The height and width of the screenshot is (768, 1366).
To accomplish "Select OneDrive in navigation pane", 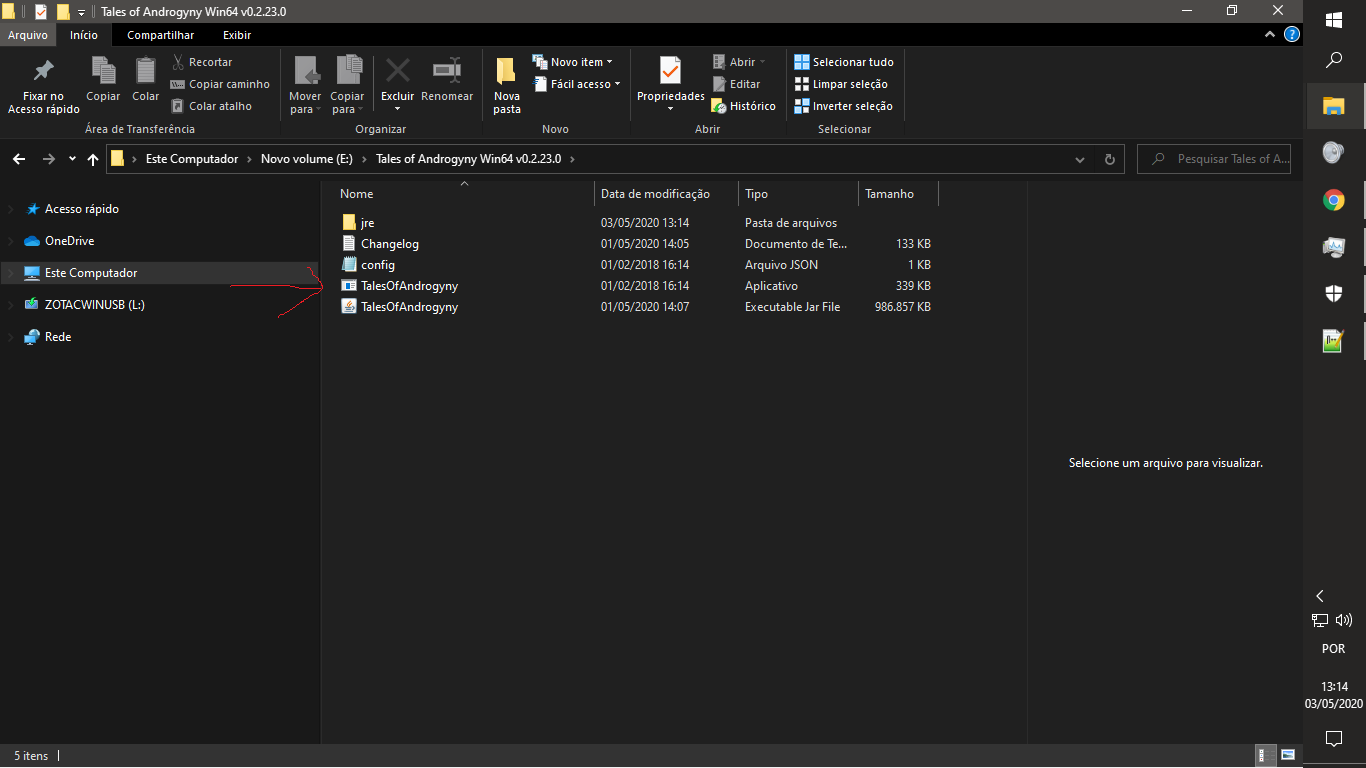I will click(70, 241).
